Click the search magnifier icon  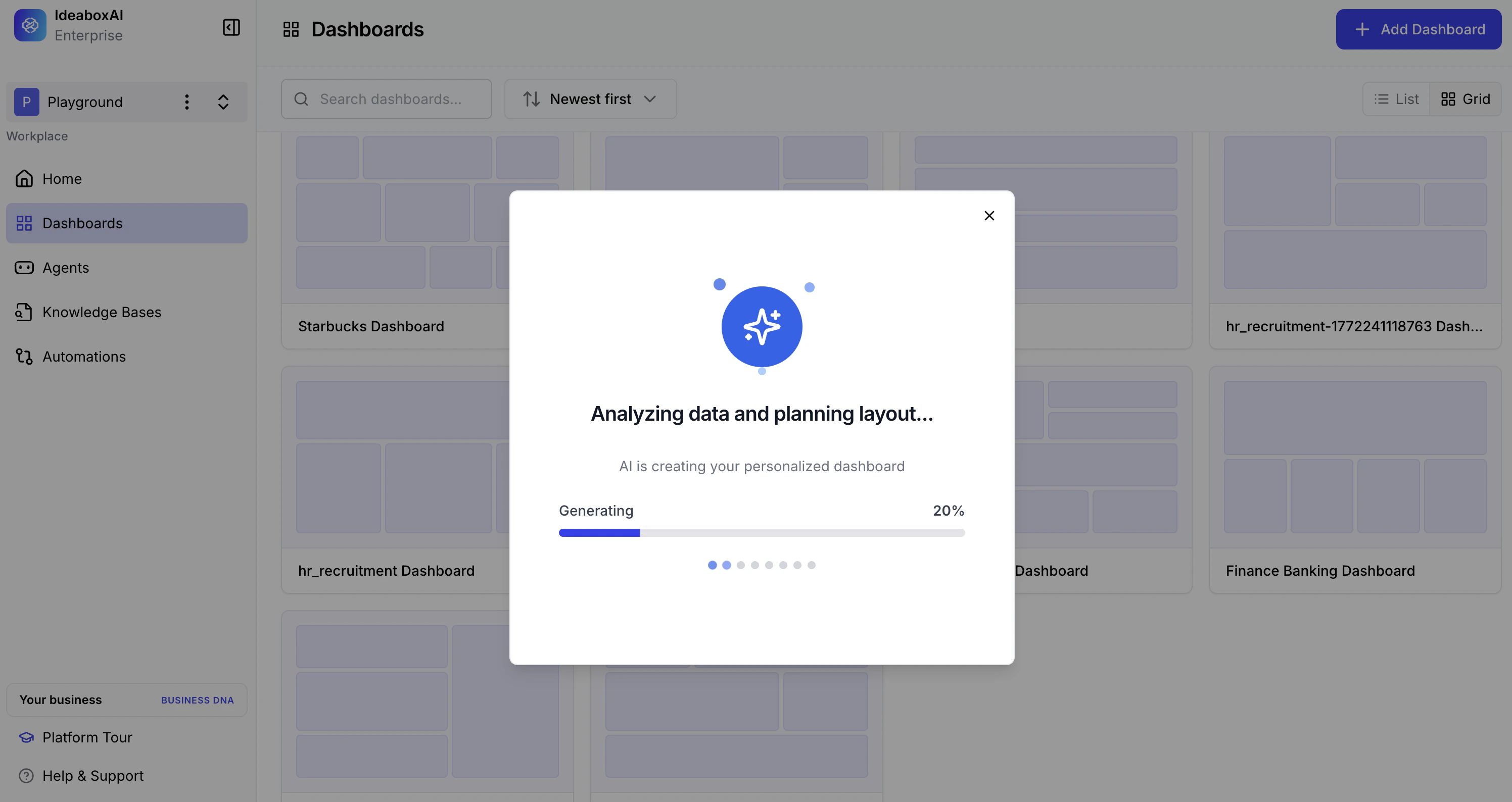[301, 99]
